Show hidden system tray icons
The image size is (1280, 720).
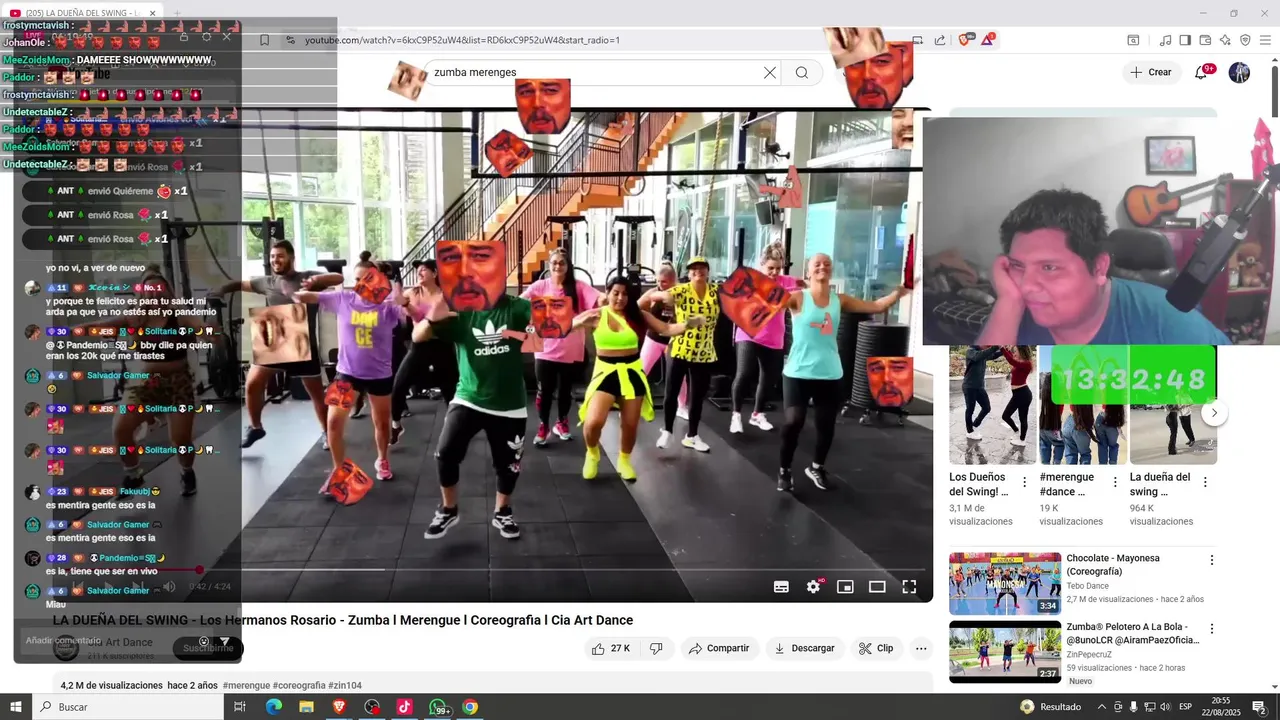click(x=1102, y=707)
